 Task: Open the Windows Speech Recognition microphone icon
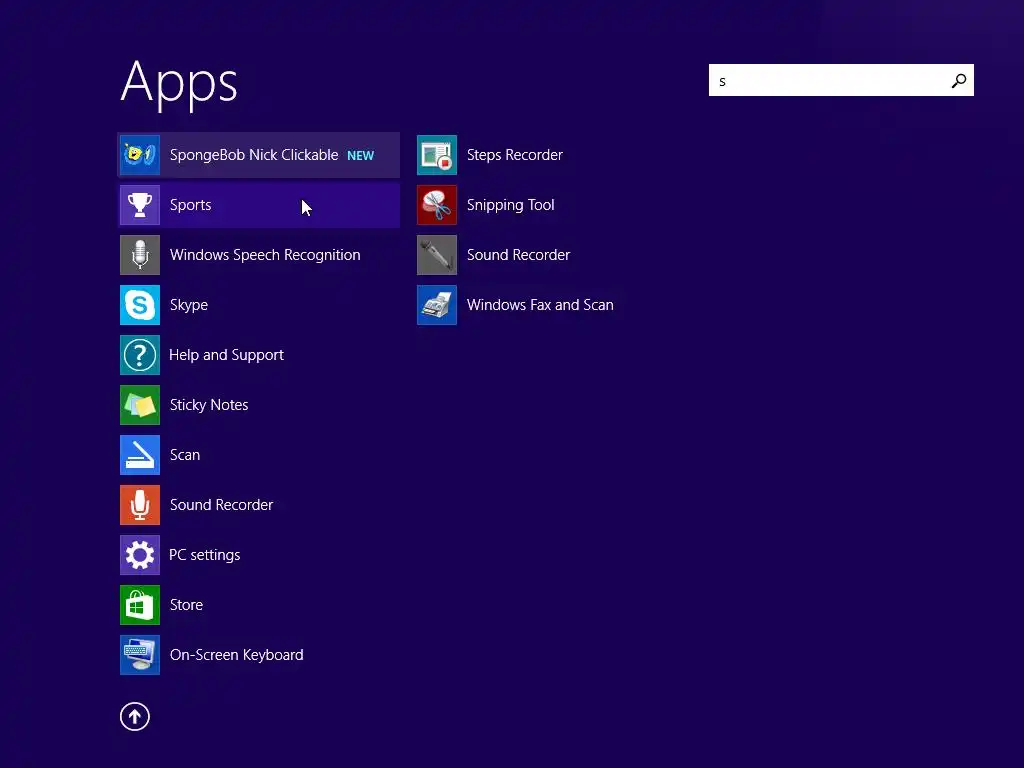coord(140,255)
